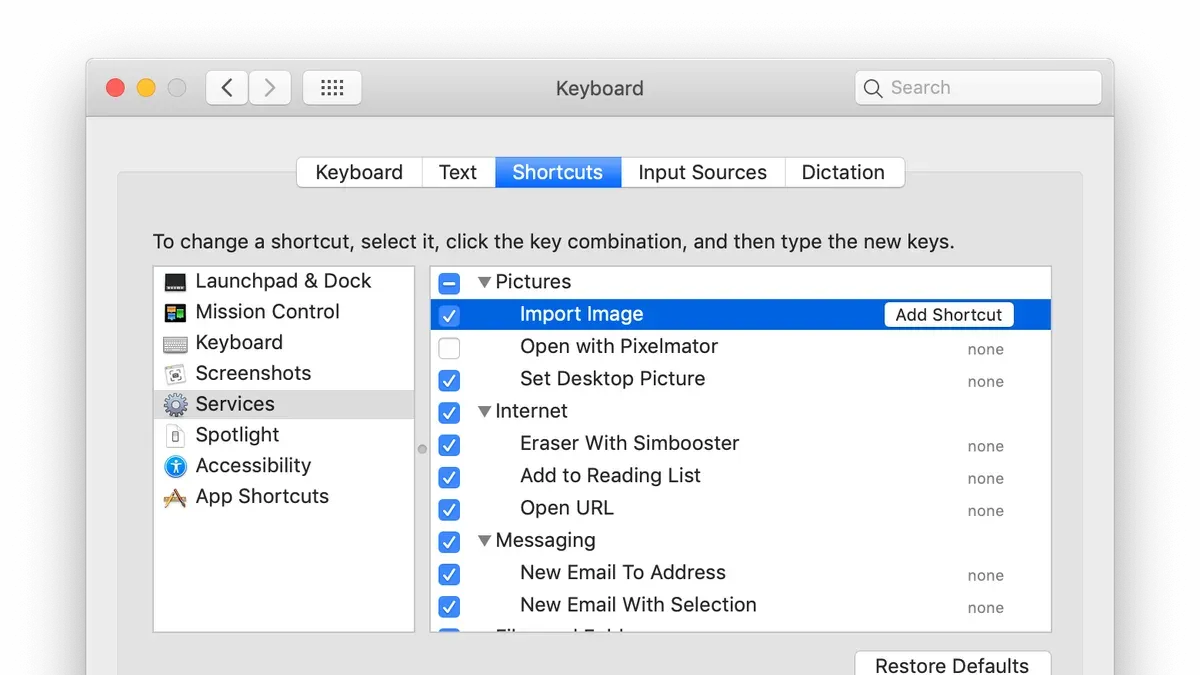The height and width of the screenshot is (675, 1200).
Task: Select the Add to Reading List row
Action: tap(741, 477)
